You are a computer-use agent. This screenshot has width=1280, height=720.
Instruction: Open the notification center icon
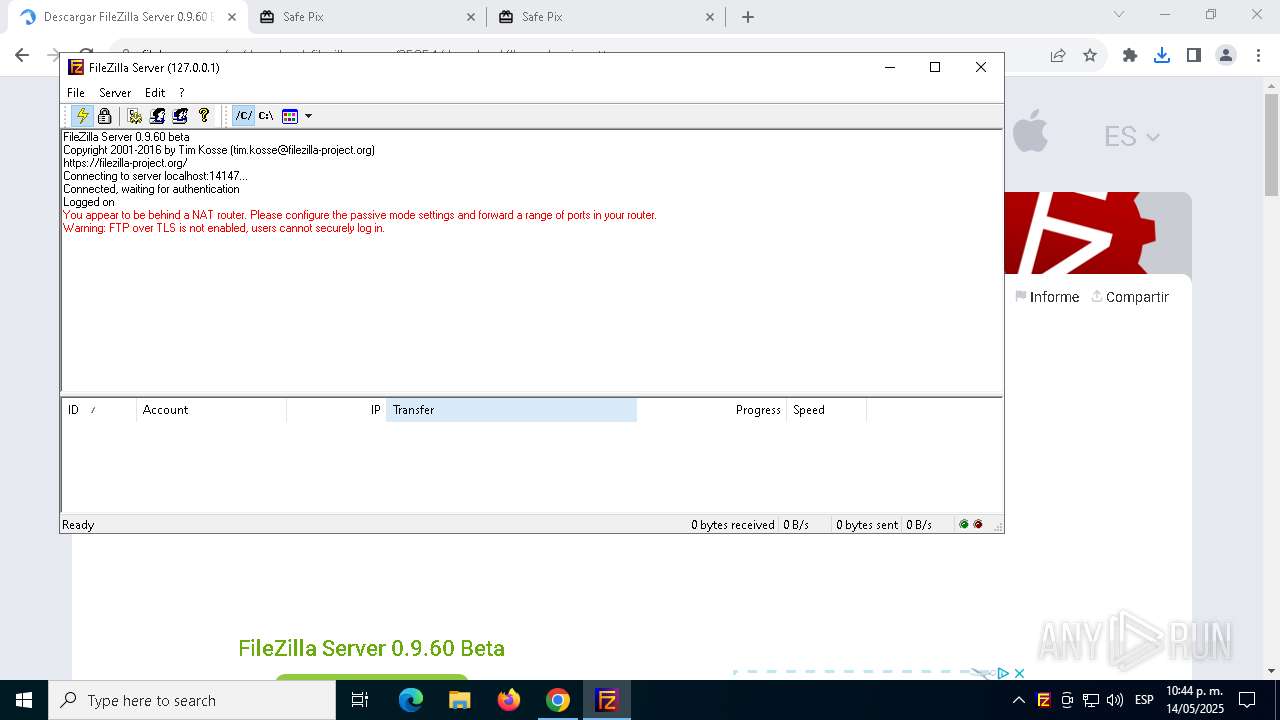[1247, 700]
